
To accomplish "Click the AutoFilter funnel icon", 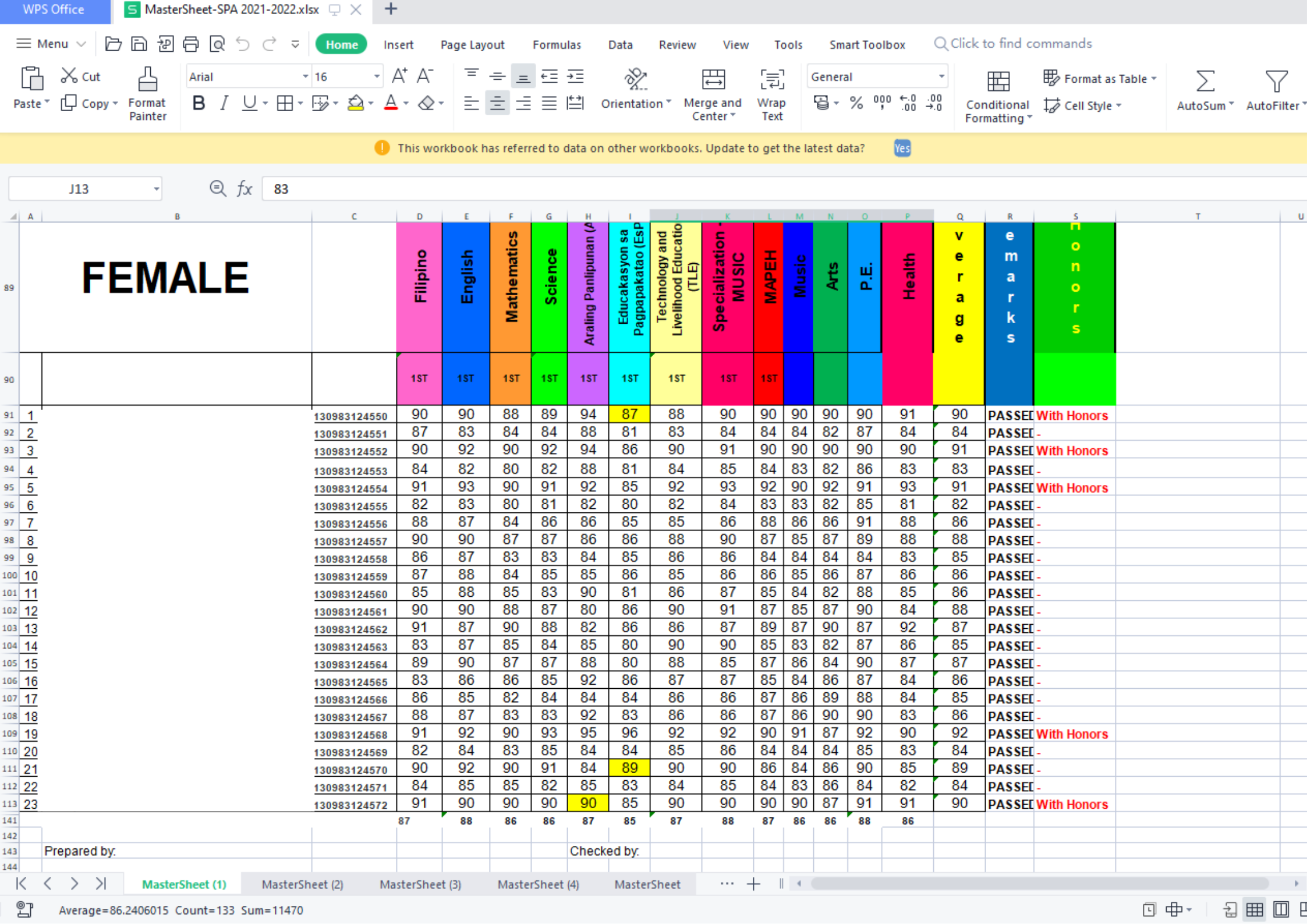I will point(1276,82).
